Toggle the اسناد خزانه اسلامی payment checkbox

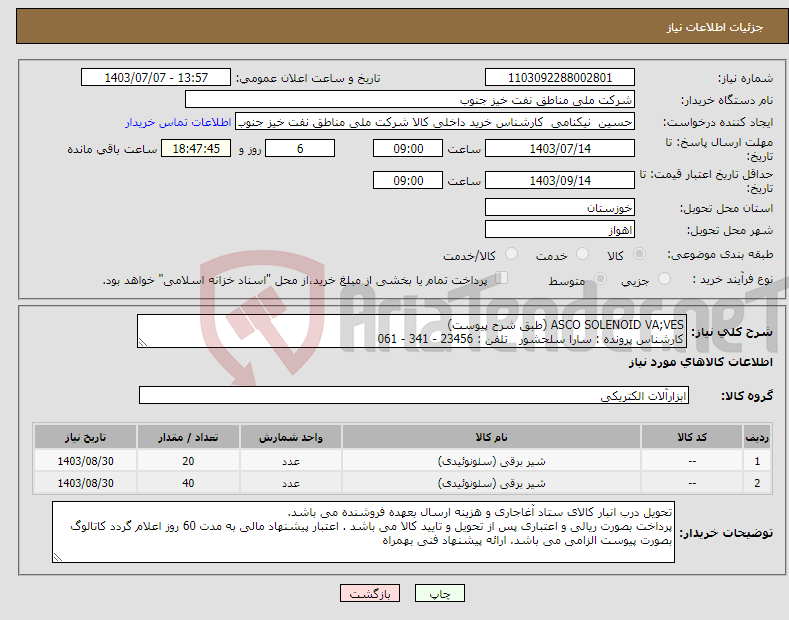coord(502,278)
